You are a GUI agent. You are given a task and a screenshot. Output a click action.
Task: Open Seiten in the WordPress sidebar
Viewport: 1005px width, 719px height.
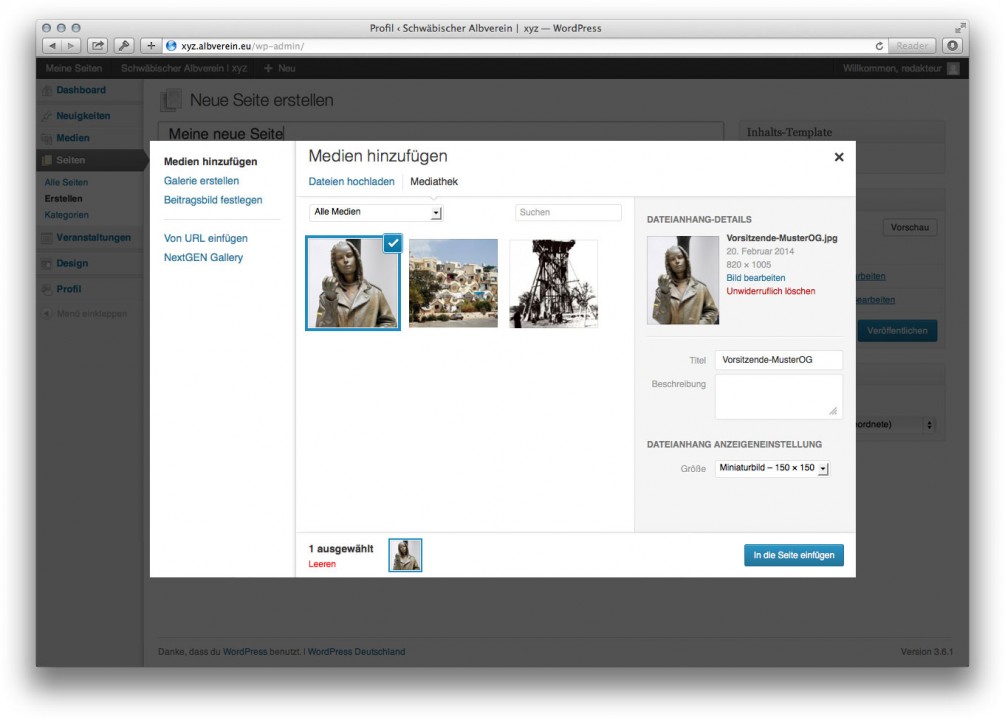coord(71,160)
